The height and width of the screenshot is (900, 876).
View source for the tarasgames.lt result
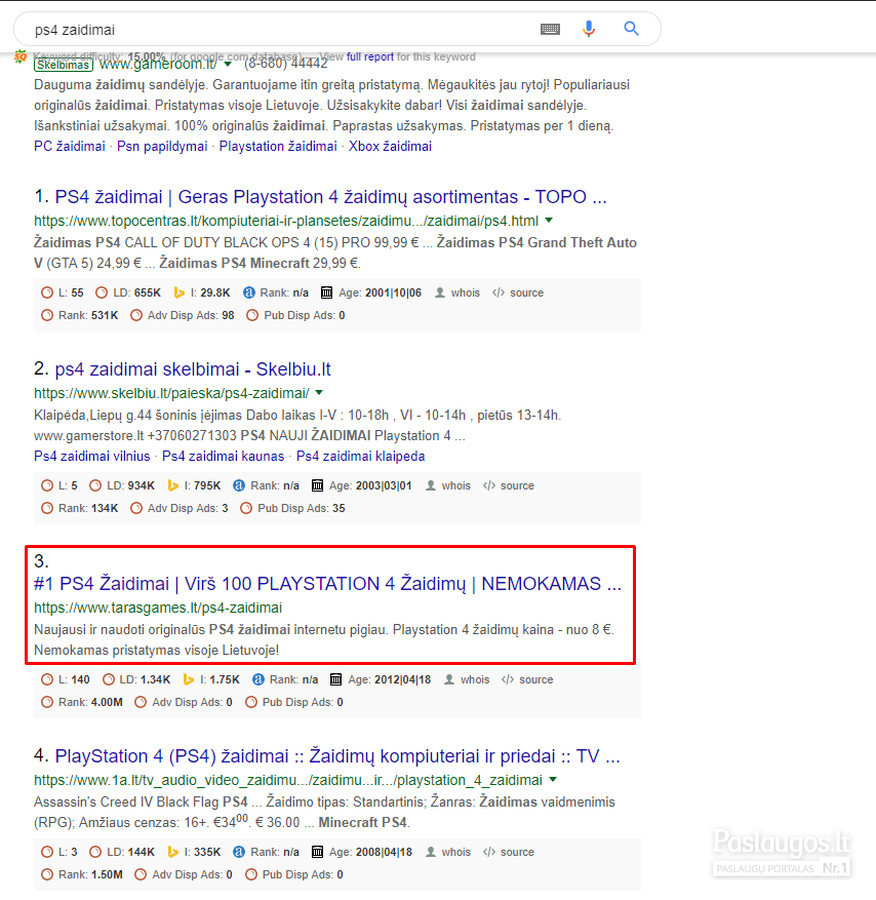(528, 680)
